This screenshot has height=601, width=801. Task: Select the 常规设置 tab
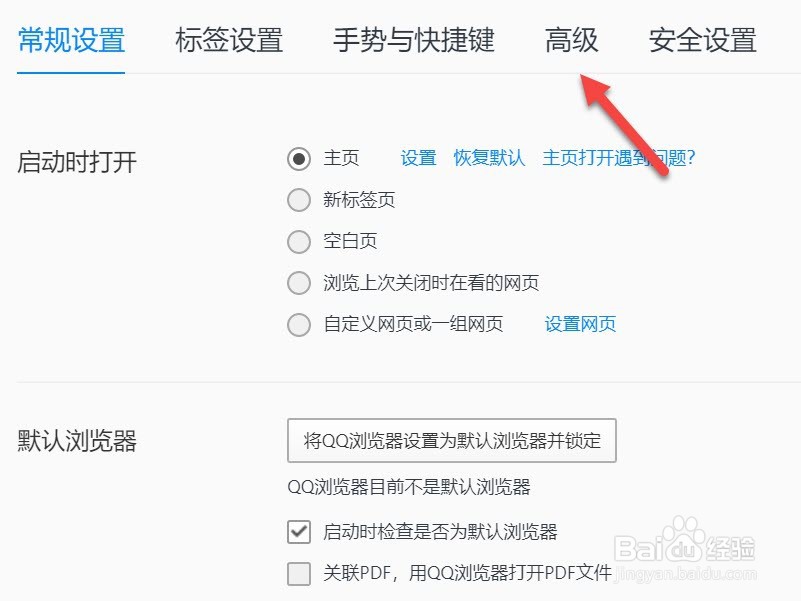pos(70,41)
